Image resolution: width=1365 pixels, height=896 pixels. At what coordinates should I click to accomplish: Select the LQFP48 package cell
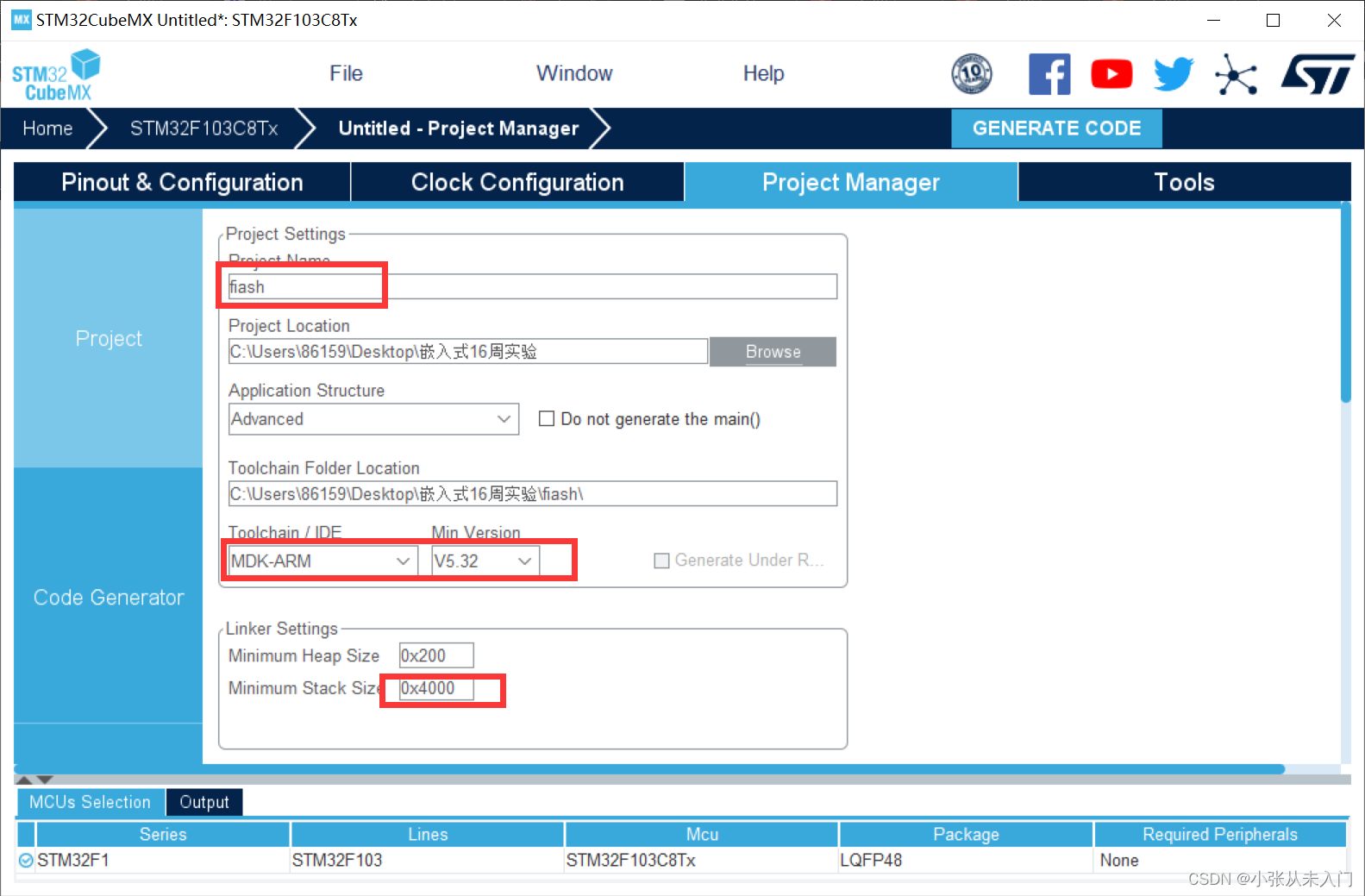click(966, 860)
